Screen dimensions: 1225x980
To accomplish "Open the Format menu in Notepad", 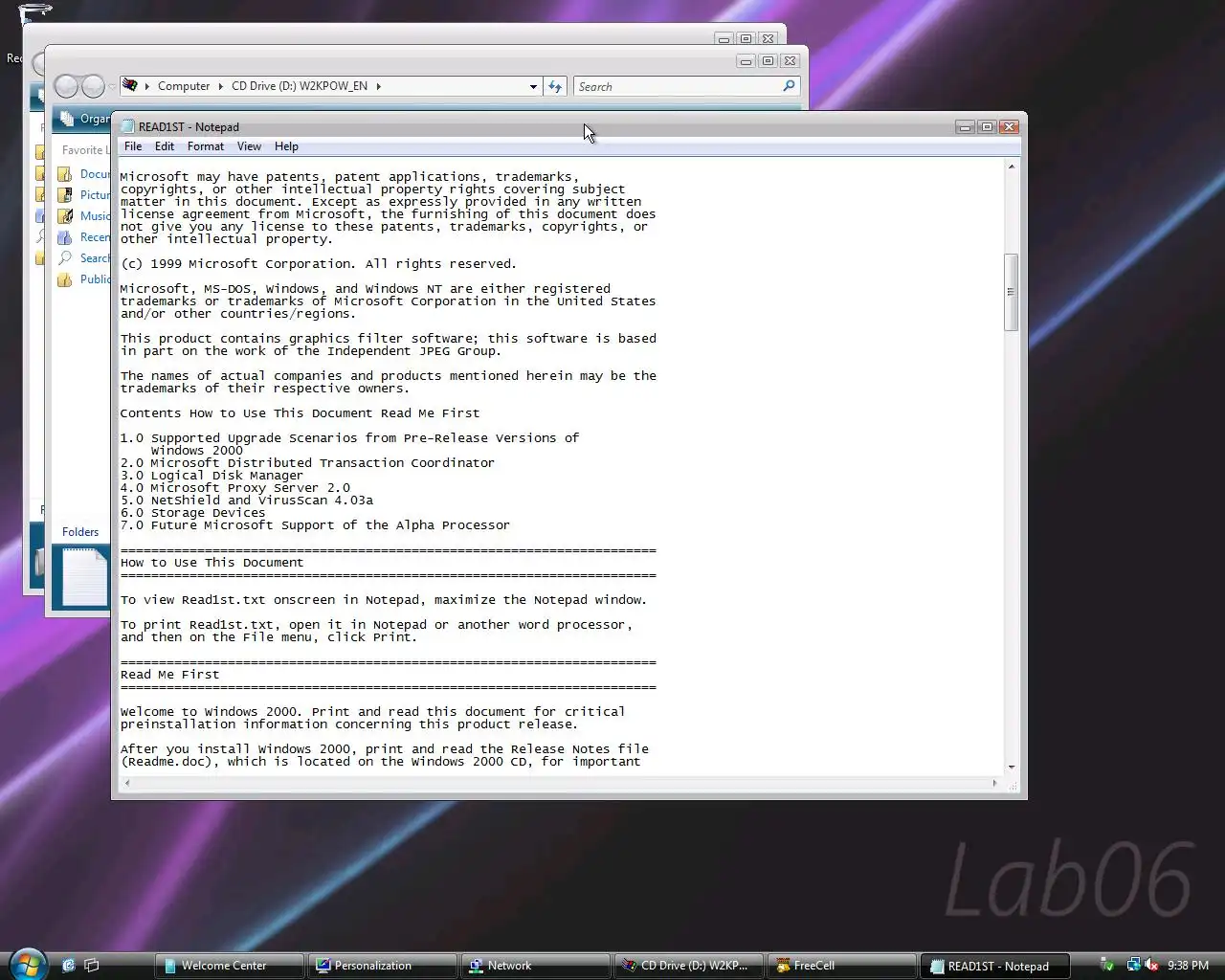I will click(206, 146).
